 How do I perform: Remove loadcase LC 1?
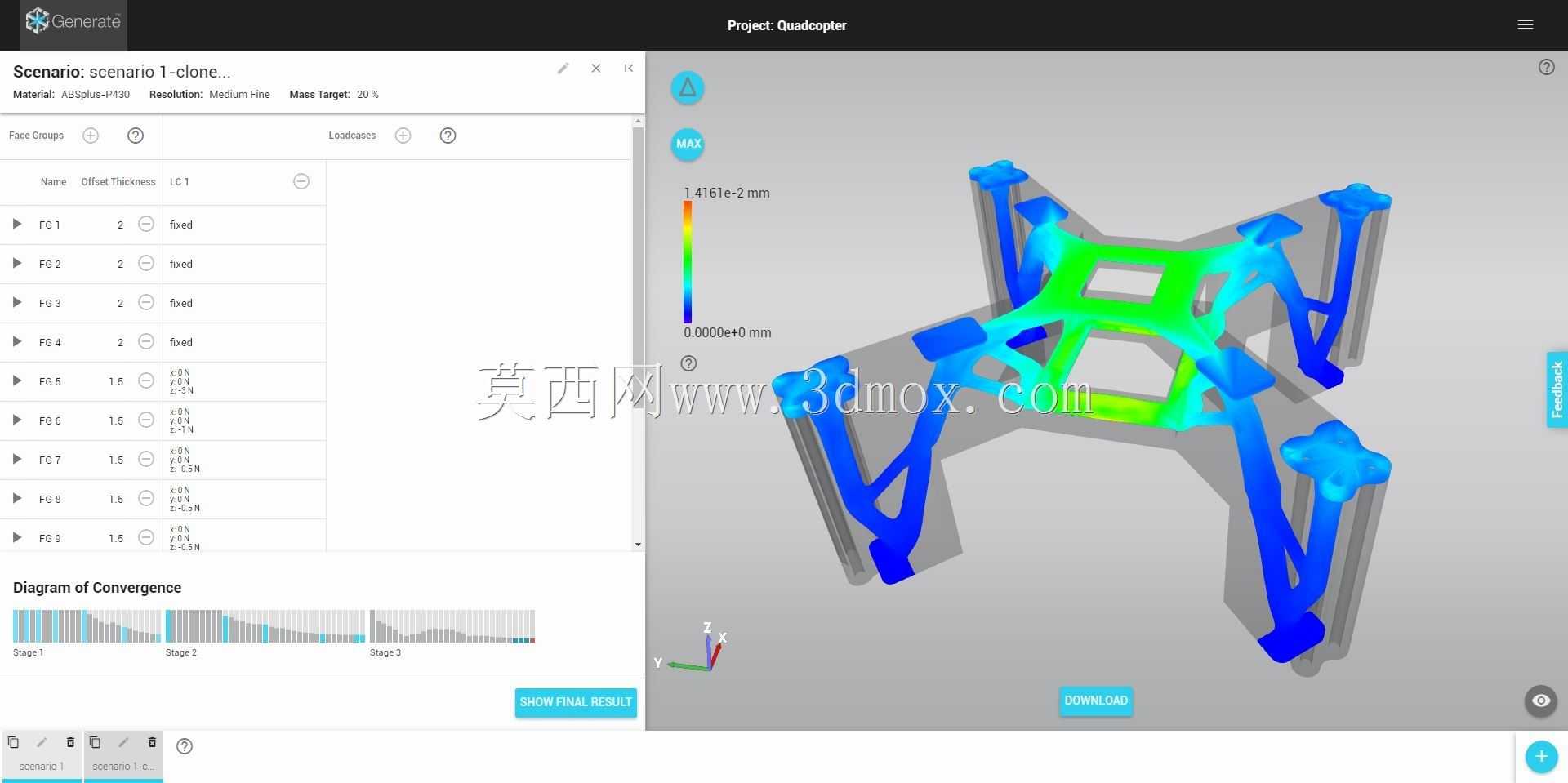click(x=301, y=181)
